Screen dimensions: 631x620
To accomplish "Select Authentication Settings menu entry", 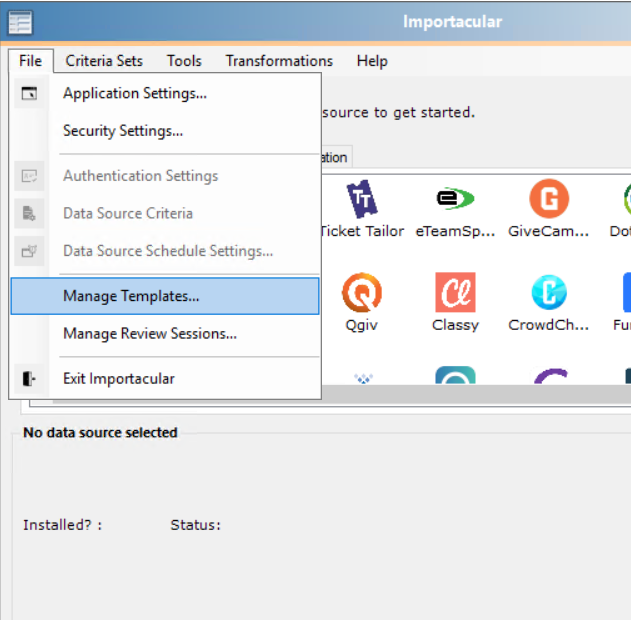I will coord(165,176).
